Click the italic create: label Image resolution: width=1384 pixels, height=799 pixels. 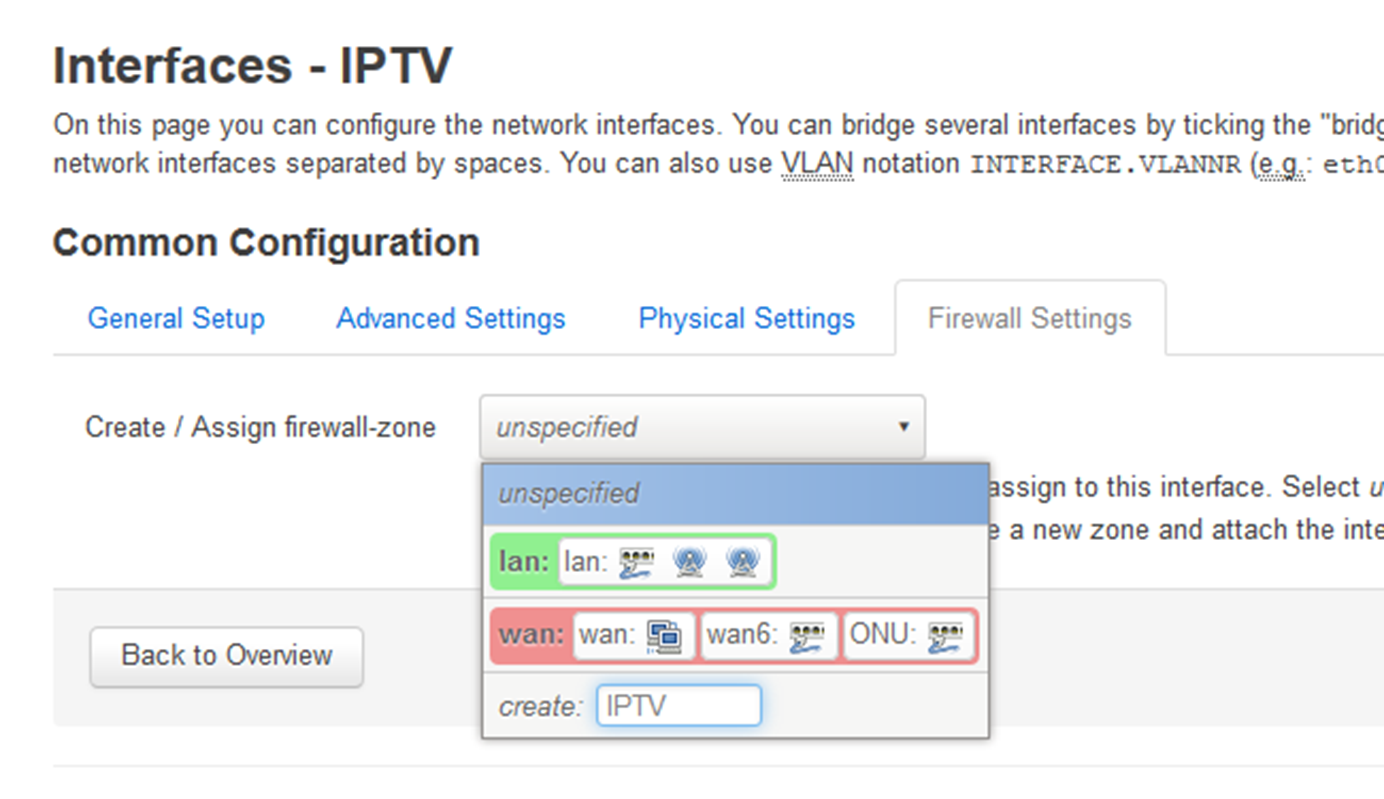540,706
